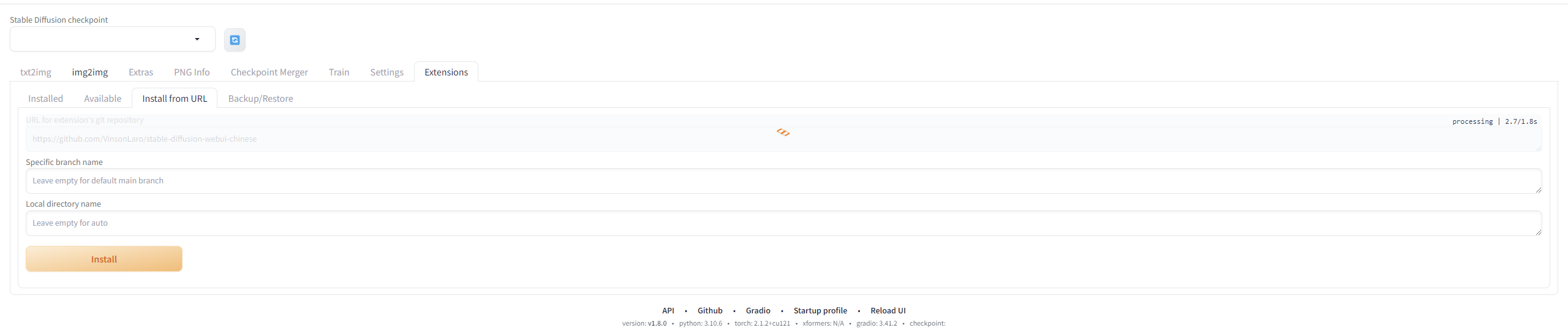Go to the Extras tab
1568x333 pixels.
(141, 72)
